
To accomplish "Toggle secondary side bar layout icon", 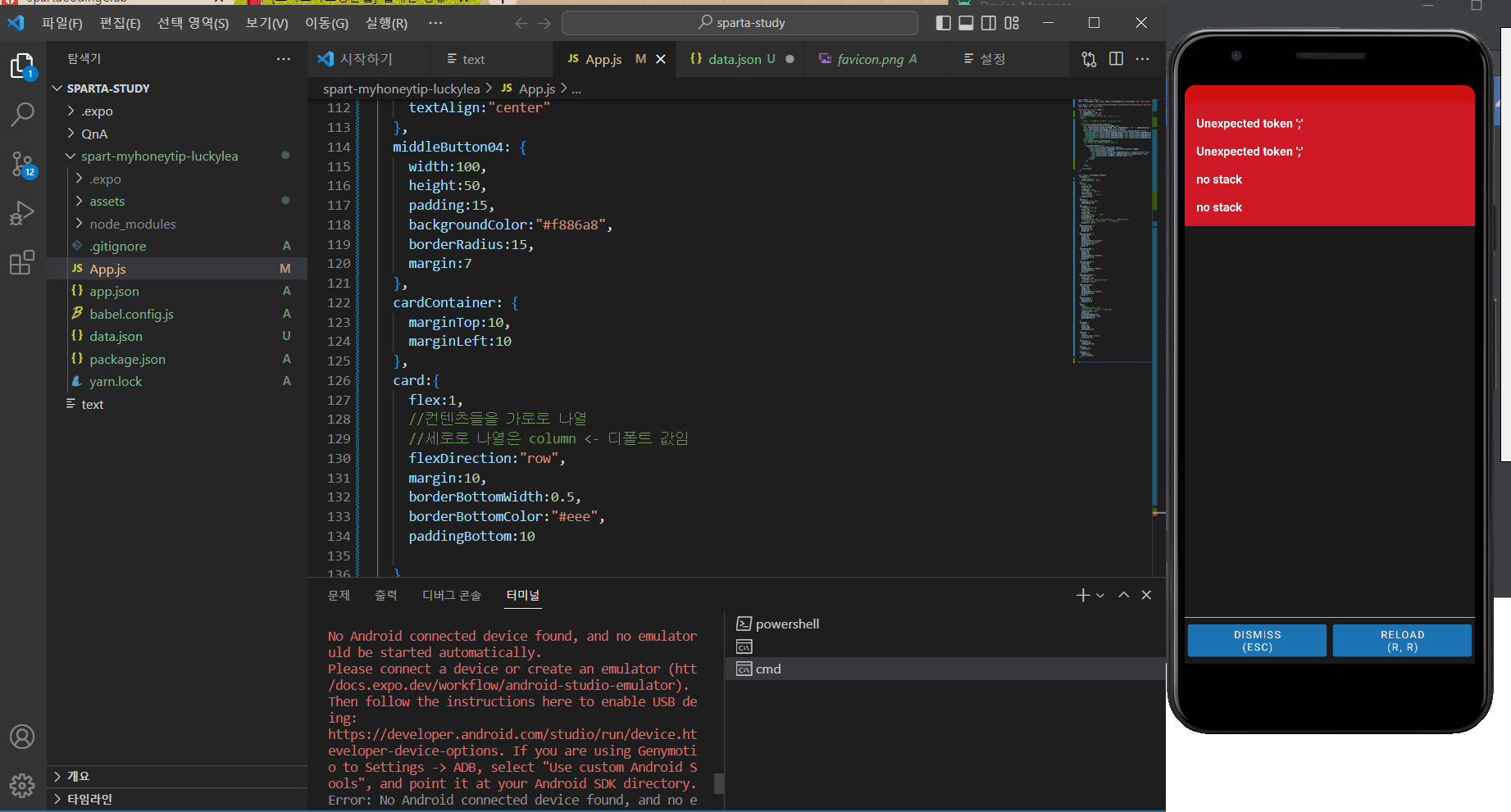I will [x=989, y=23].
